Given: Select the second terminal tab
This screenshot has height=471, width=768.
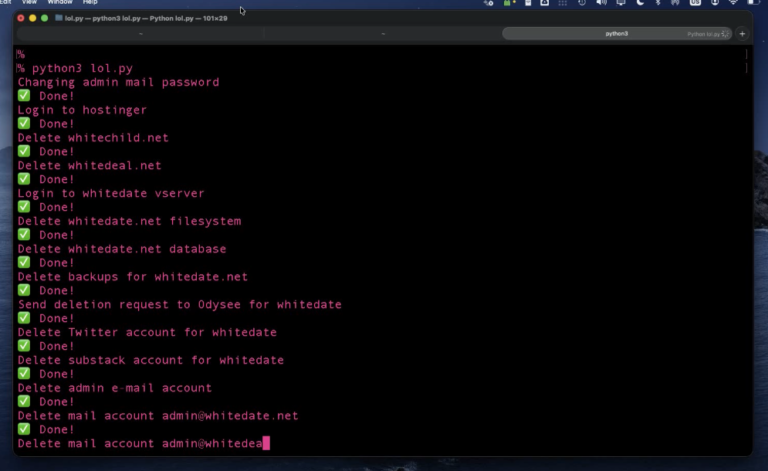Looking at the screenshot, I should click(382, 33).
